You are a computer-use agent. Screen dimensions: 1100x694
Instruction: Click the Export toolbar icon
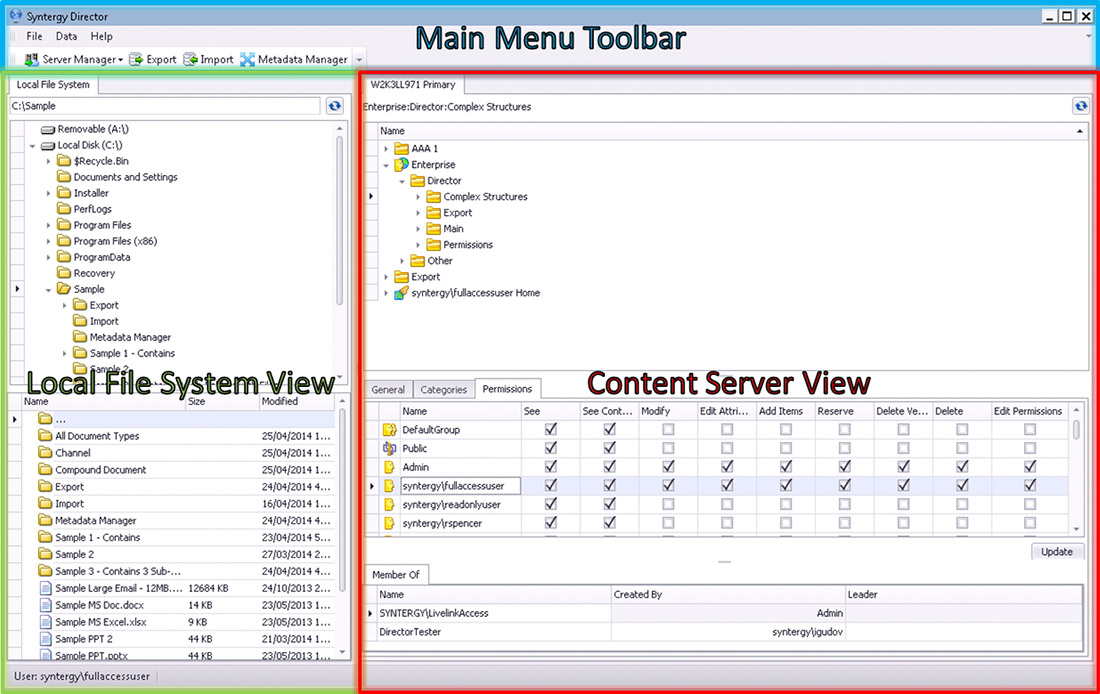(x=136, y=60)
